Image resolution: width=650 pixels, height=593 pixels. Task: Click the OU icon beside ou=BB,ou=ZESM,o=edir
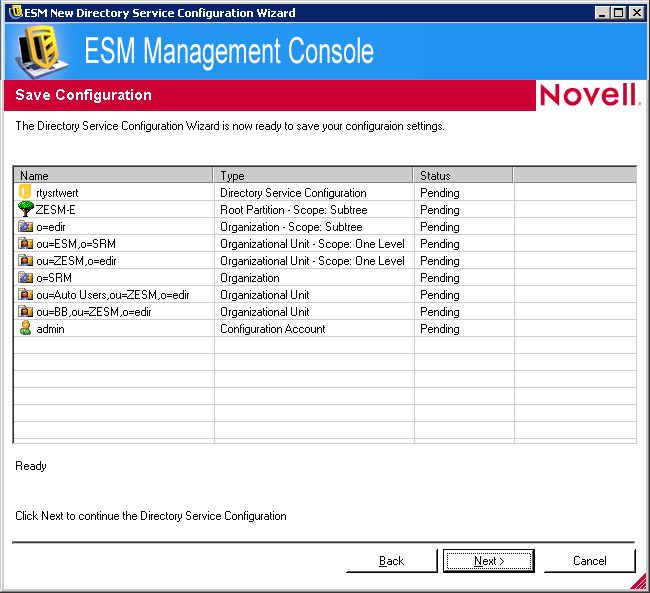[25, 311]
